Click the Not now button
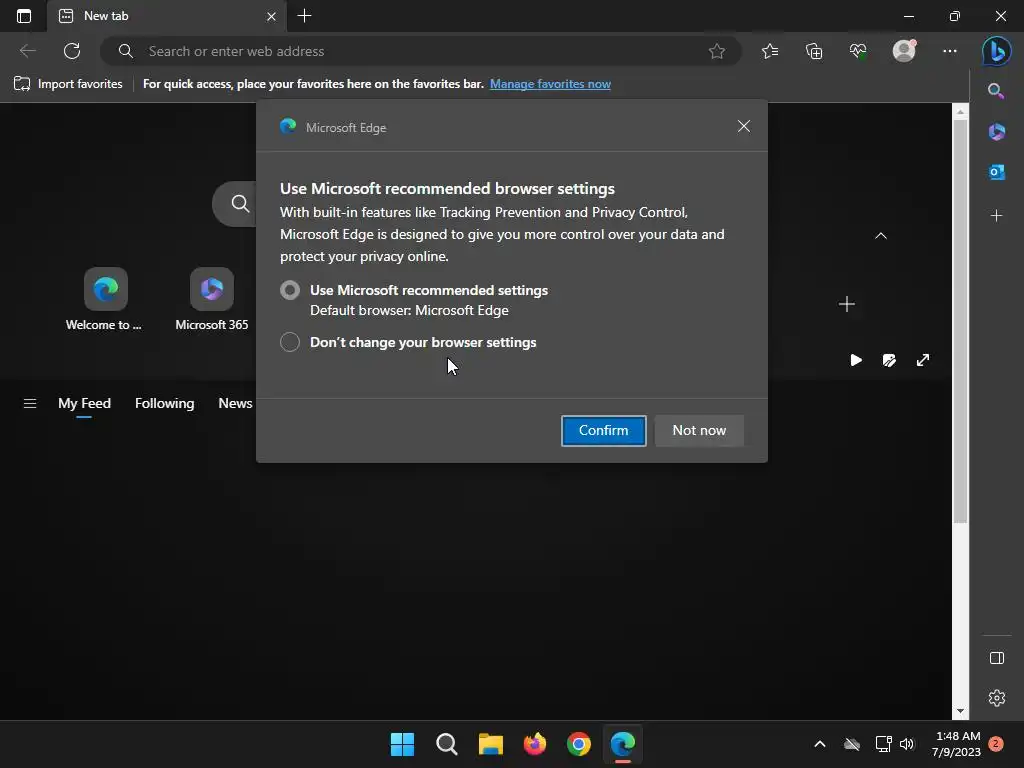This screenshot has width=1024, height=768. 699,430
